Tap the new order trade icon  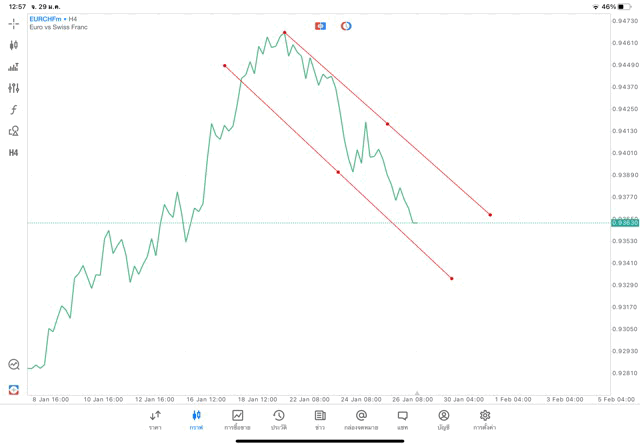tap(14, 389)
